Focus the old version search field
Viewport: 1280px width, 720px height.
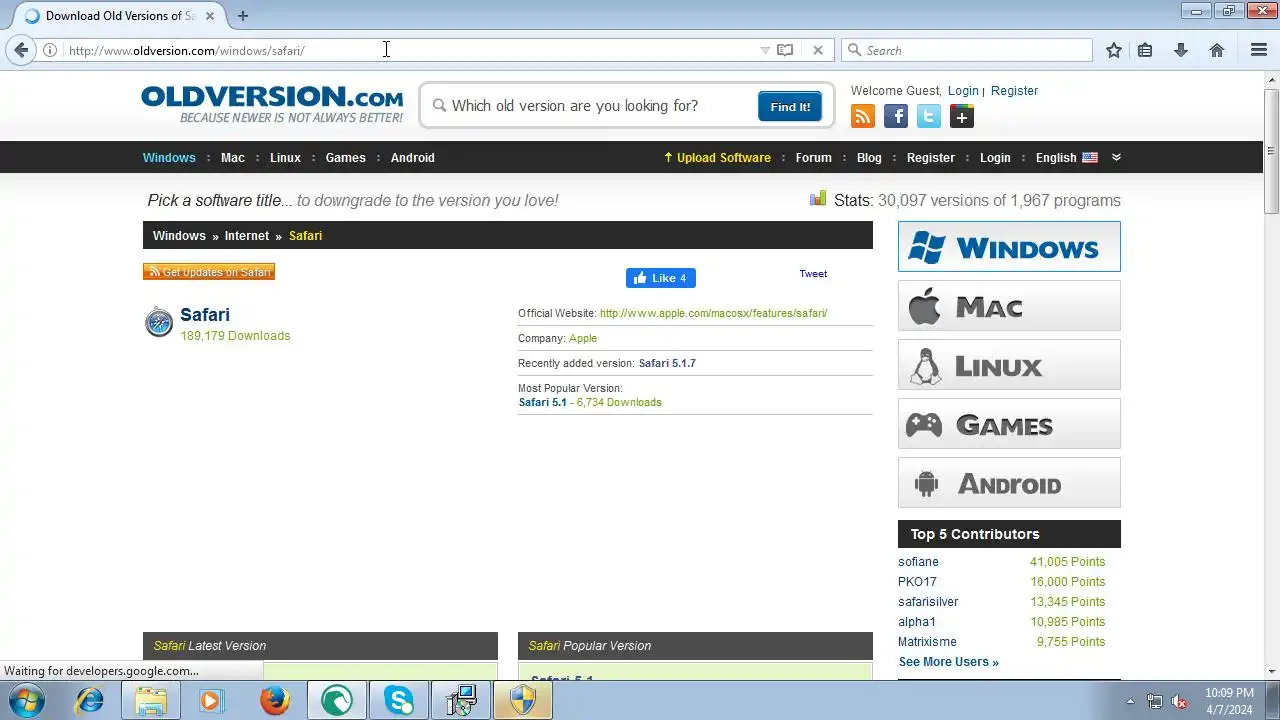598,106
